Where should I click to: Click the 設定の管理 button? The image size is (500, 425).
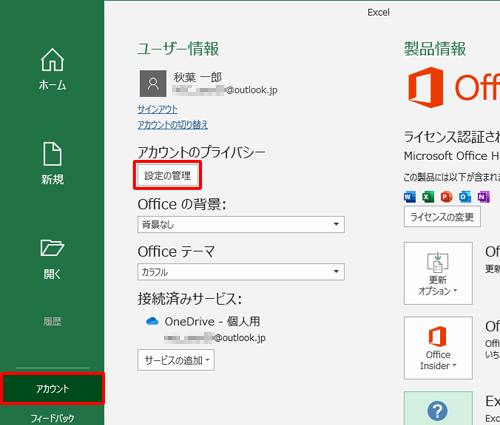[168, 175]
